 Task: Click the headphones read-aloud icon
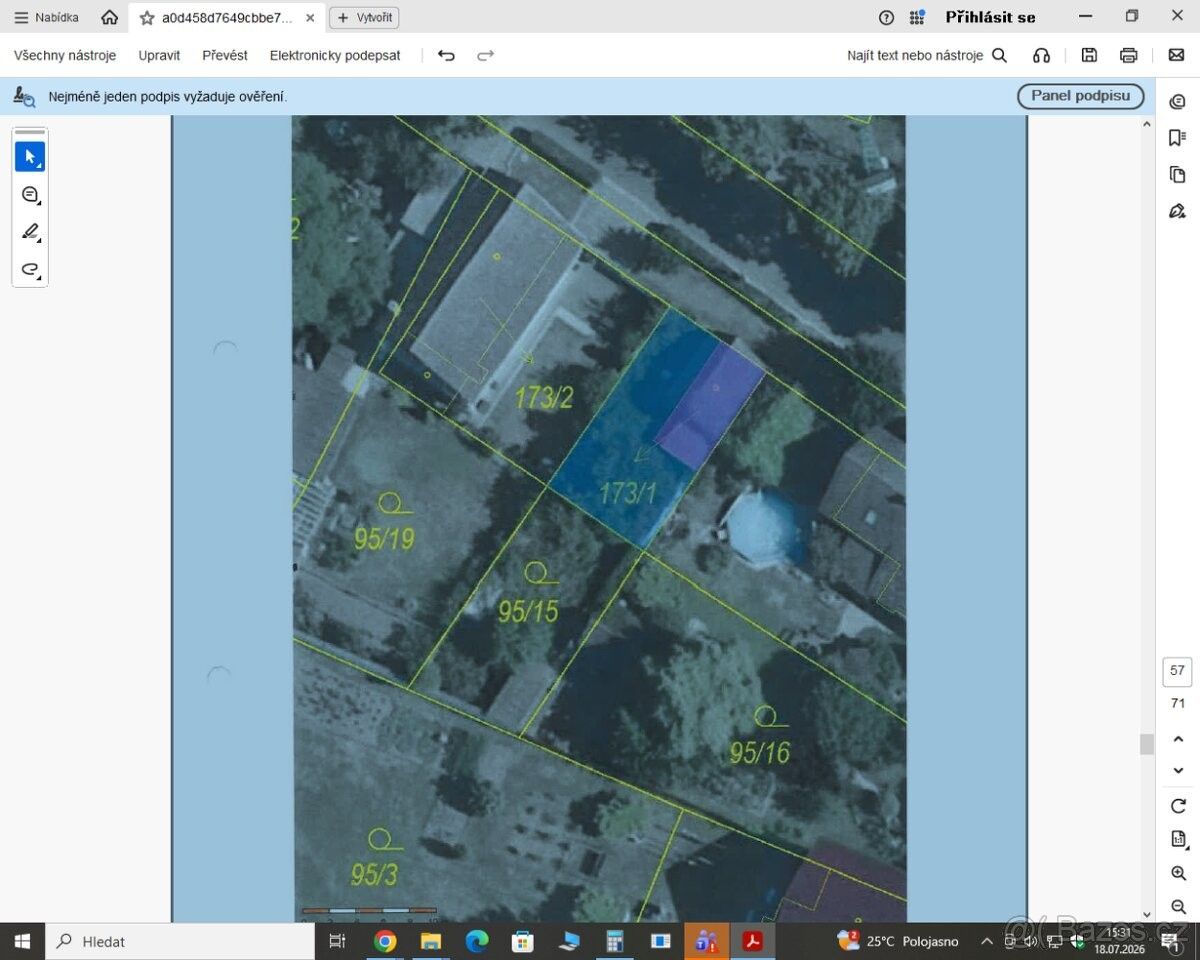[1041, 56]
